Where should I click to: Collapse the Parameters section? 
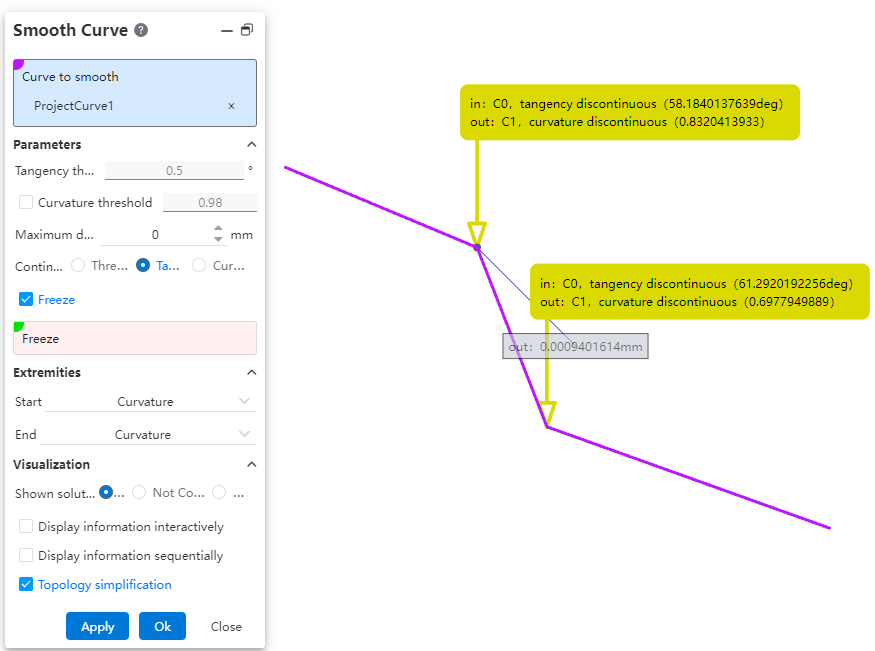pyautogui.click(x=251, y=145)
